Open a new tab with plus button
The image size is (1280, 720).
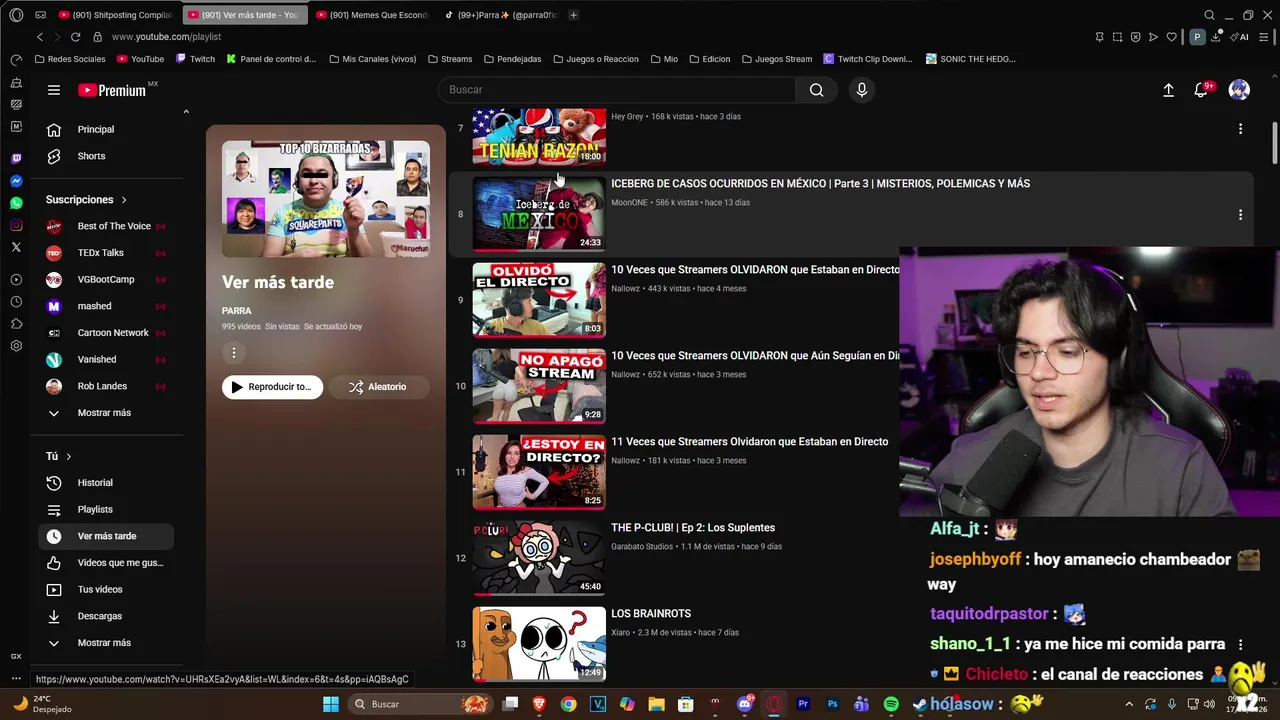pyautogui.click(x=573, y=15)
